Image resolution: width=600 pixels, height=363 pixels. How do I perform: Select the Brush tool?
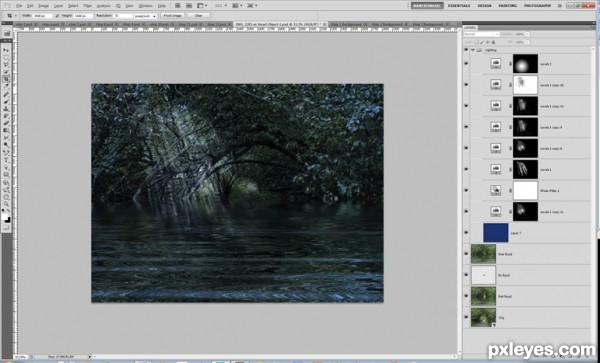tap(7, 101)
